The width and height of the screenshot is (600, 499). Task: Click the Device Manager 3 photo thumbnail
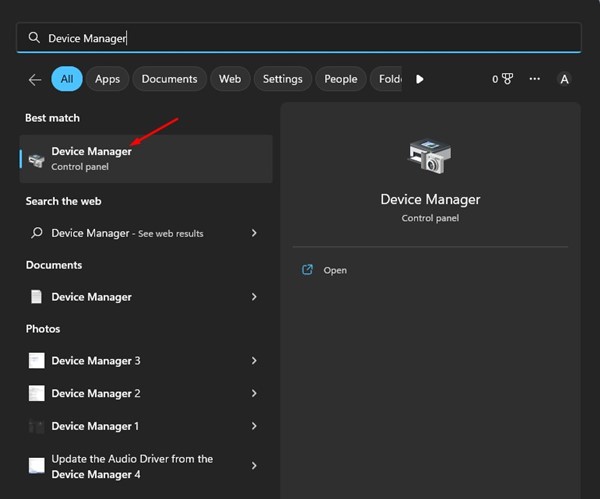[x=37, y=361]
